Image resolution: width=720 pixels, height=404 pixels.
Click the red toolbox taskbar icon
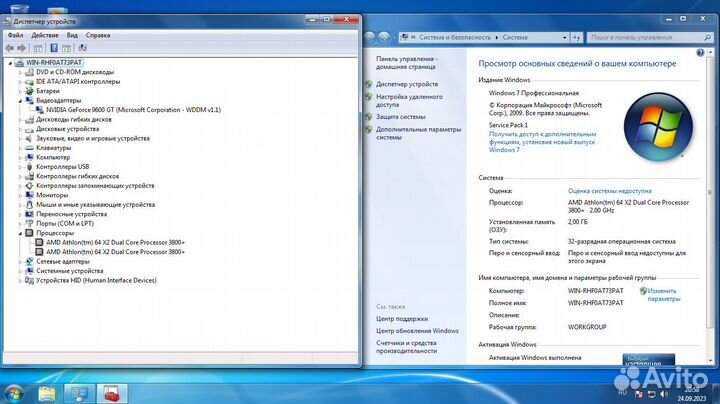click(112, 394)
